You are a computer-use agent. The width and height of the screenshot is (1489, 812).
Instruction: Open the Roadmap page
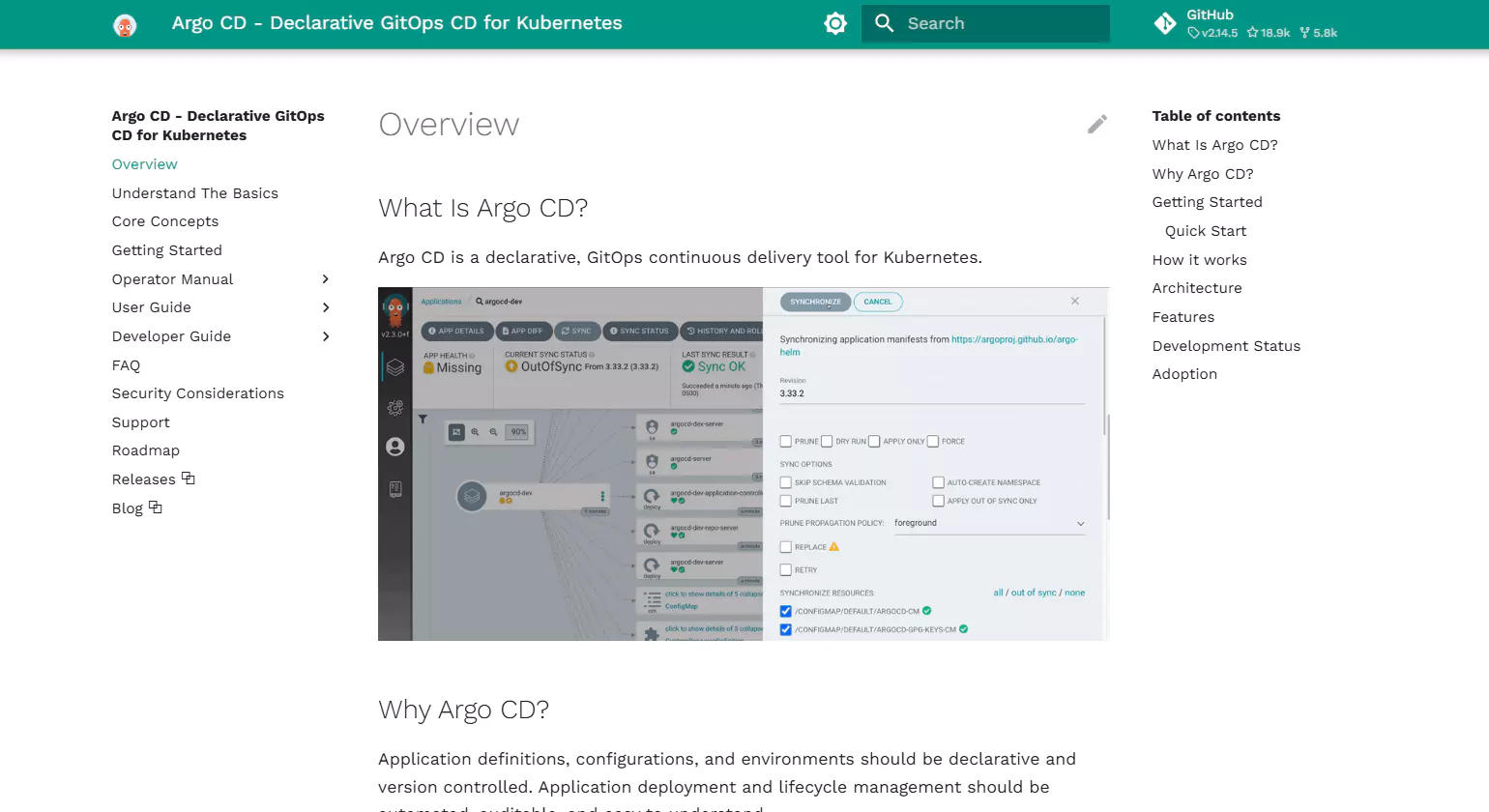[x=146, y=450]
